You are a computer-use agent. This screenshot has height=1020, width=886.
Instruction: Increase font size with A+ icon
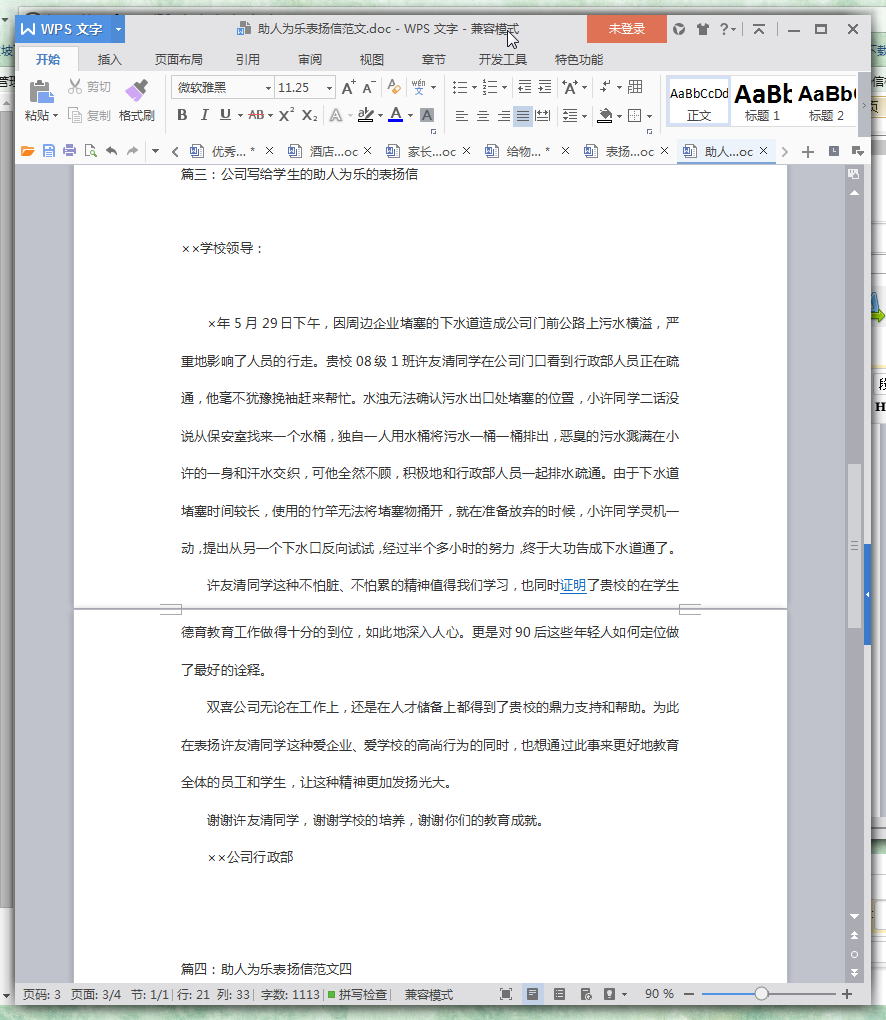coord(349,87)
